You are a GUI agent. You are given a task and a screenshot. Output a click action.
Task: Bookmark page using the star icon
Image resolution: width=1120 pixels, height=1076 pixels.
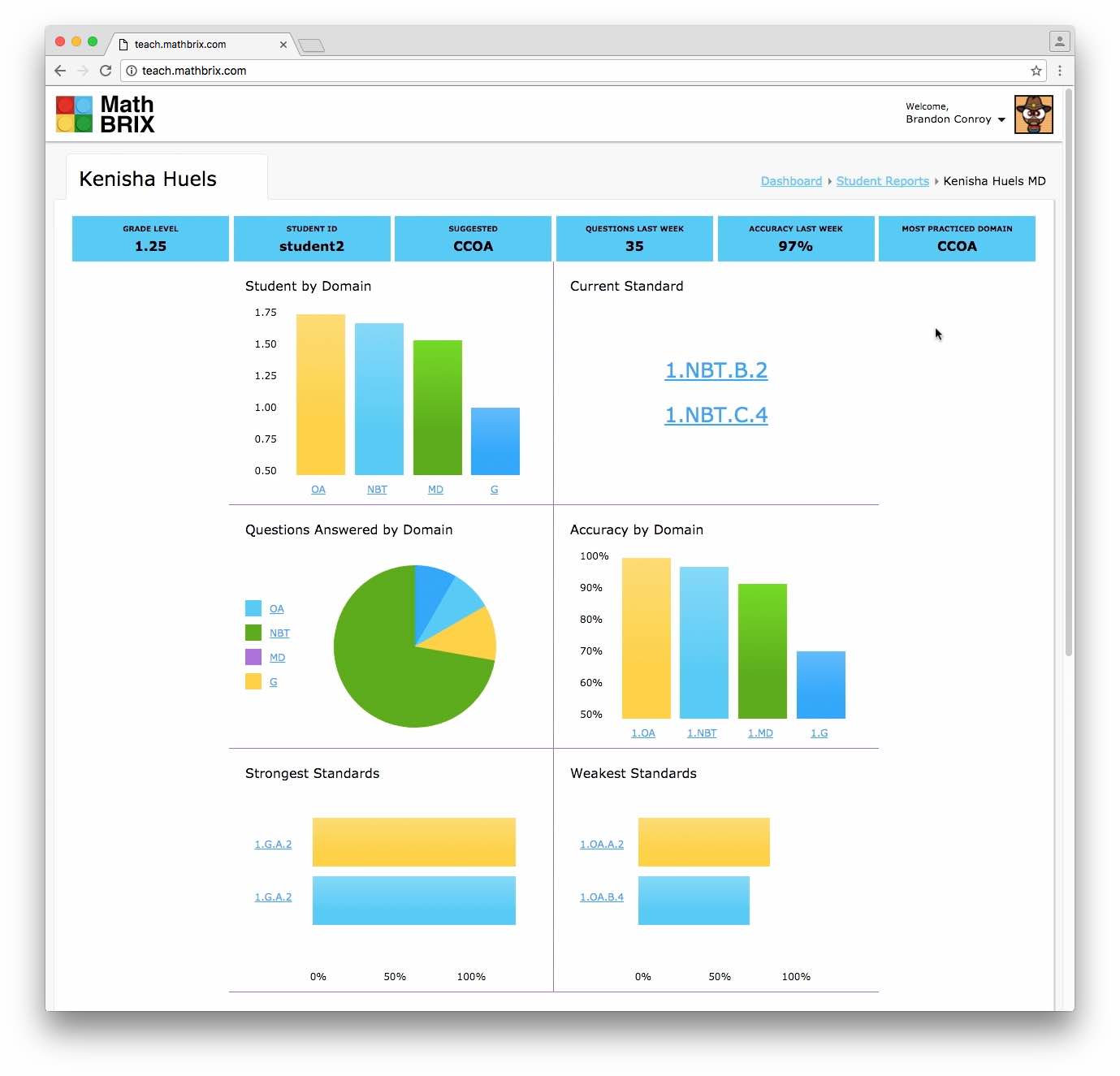1036,71
